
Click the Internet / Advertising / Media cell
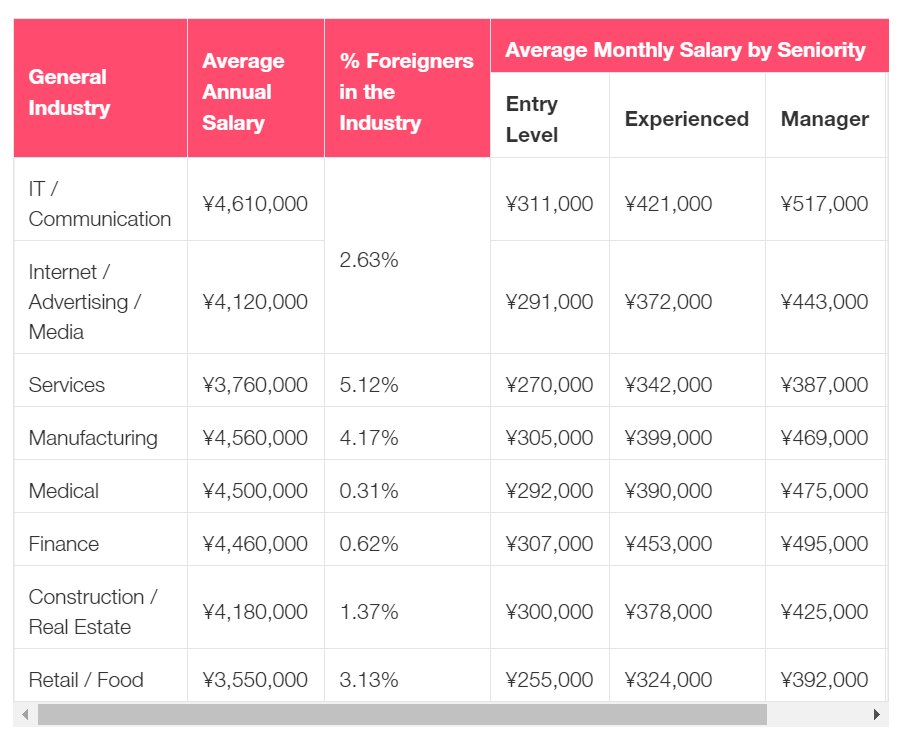click(x=101, y=297)
